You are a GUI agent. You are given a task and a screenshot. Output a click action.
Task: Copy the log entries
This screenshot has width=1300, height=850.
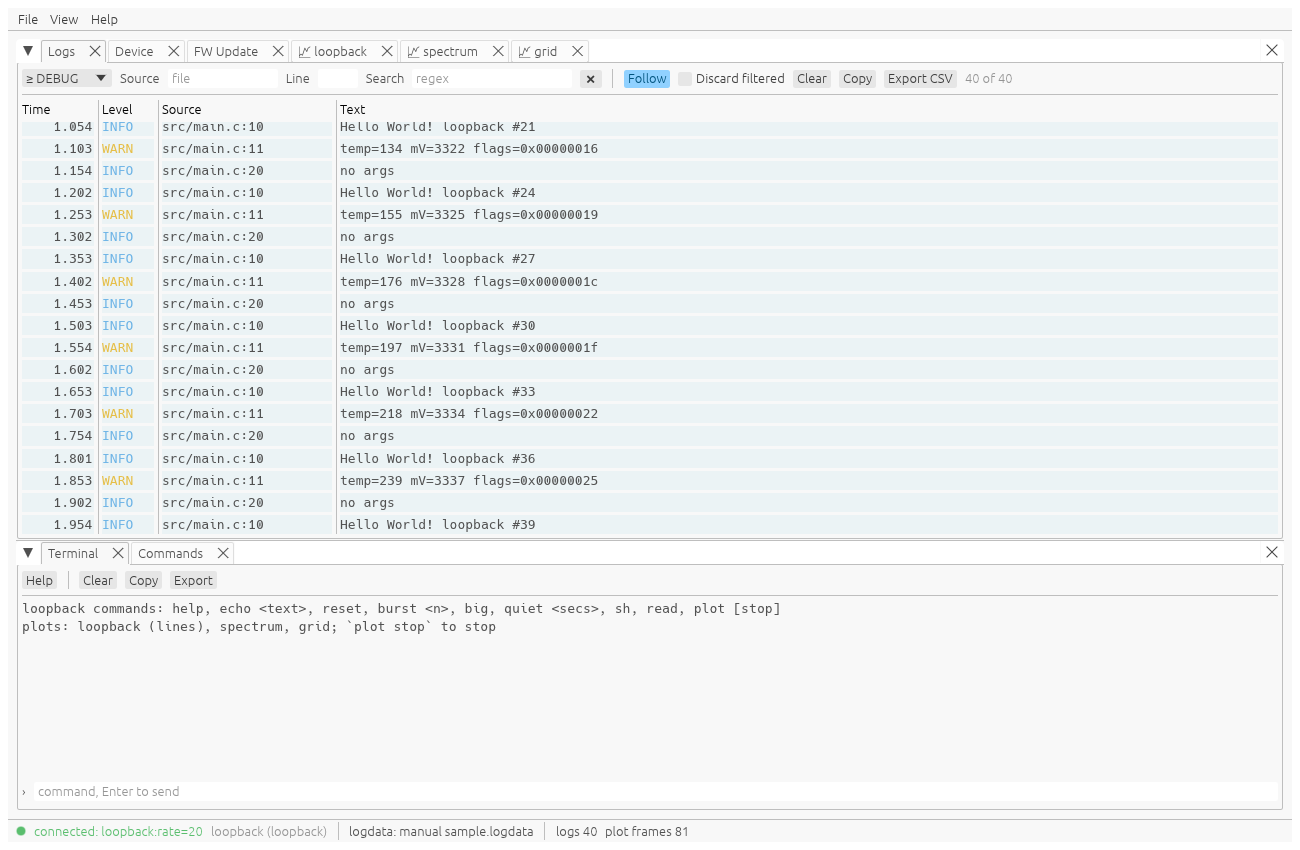point(857,79)
